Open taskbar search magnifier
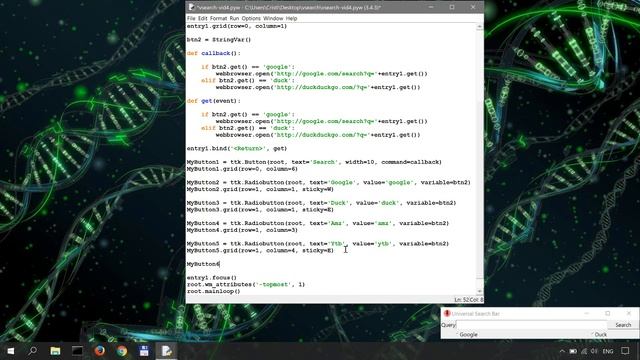 pos(33,351)
